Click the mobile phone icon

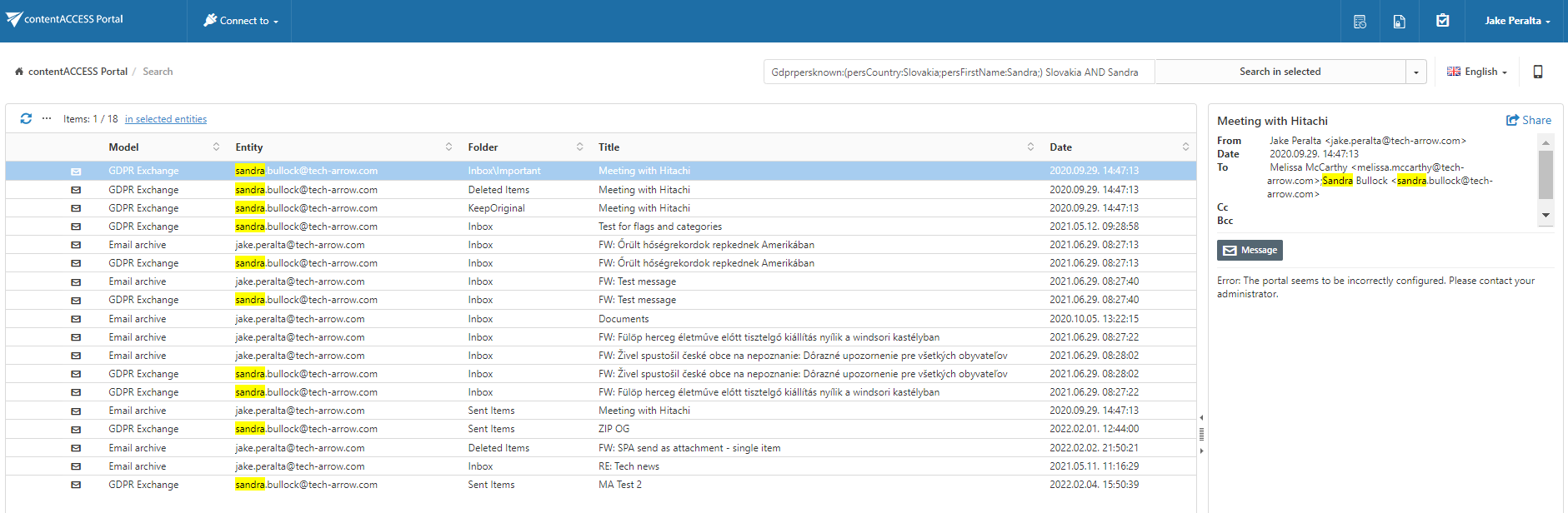click(x=1538, y=72)
